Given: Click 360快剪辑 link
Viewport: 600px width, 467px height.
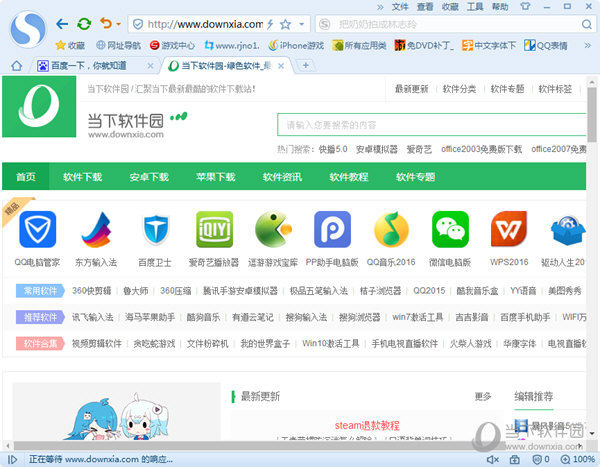Looking at the screenshot, I should [x=91, y=291].
